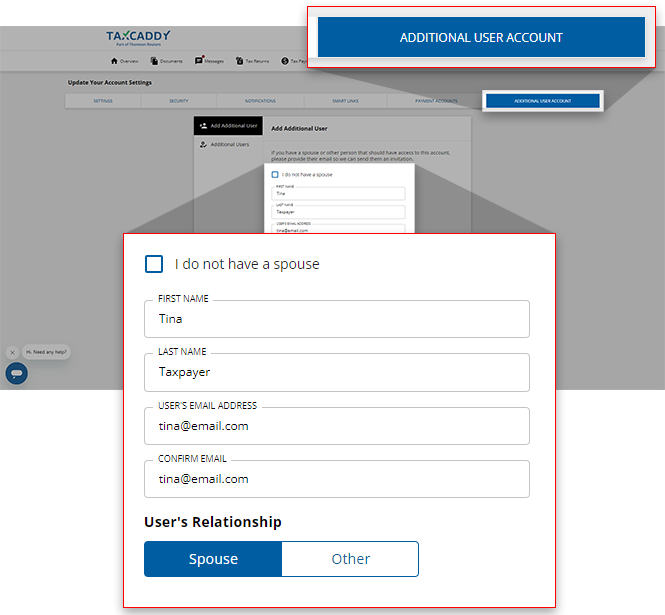Click the small Last Name field

coord(338,212)
